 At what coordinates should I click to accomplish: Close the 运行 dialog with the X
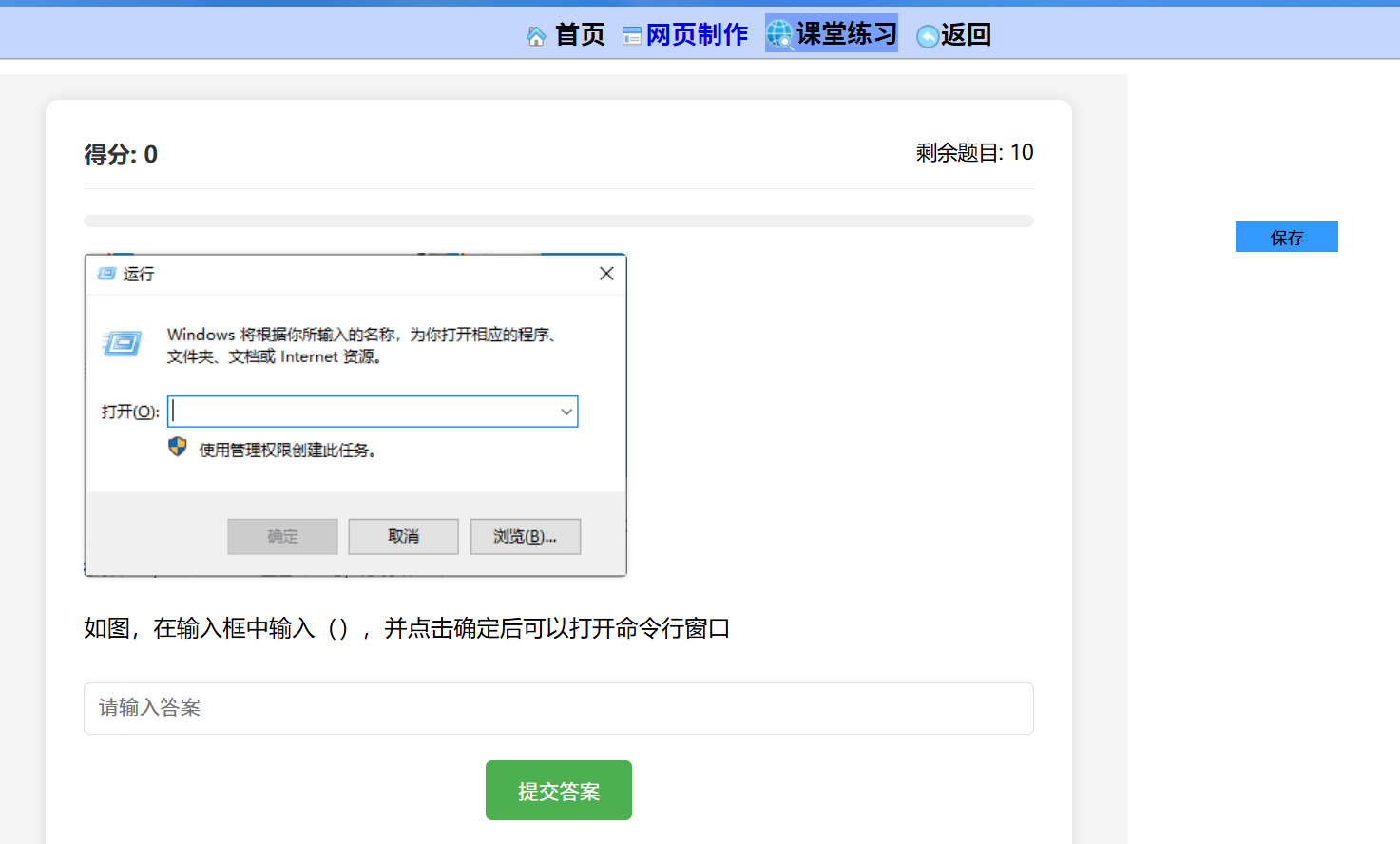[606, 274]
